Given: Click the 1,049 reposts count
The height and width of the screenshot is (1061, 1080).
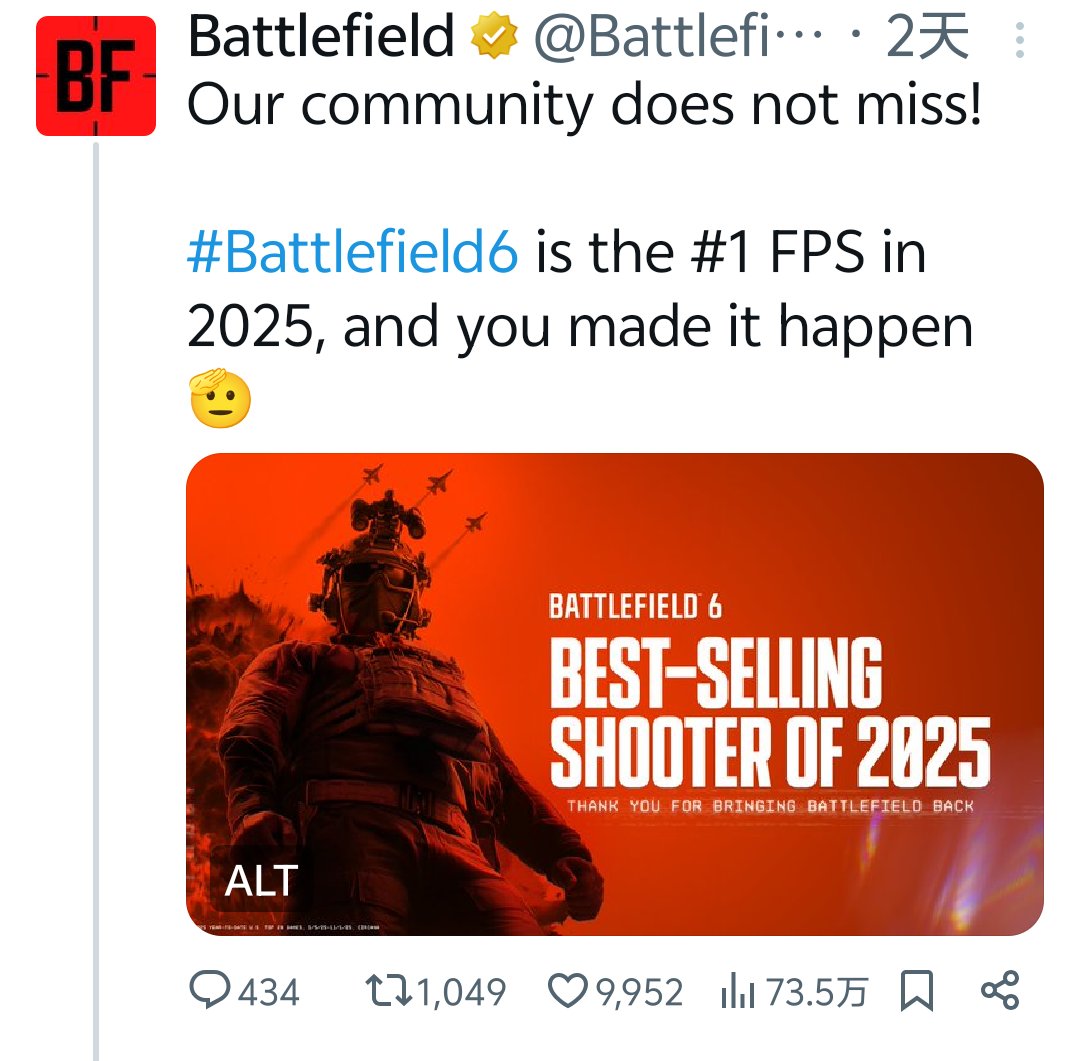Looking at the screenshot, I should coord(461,992).
